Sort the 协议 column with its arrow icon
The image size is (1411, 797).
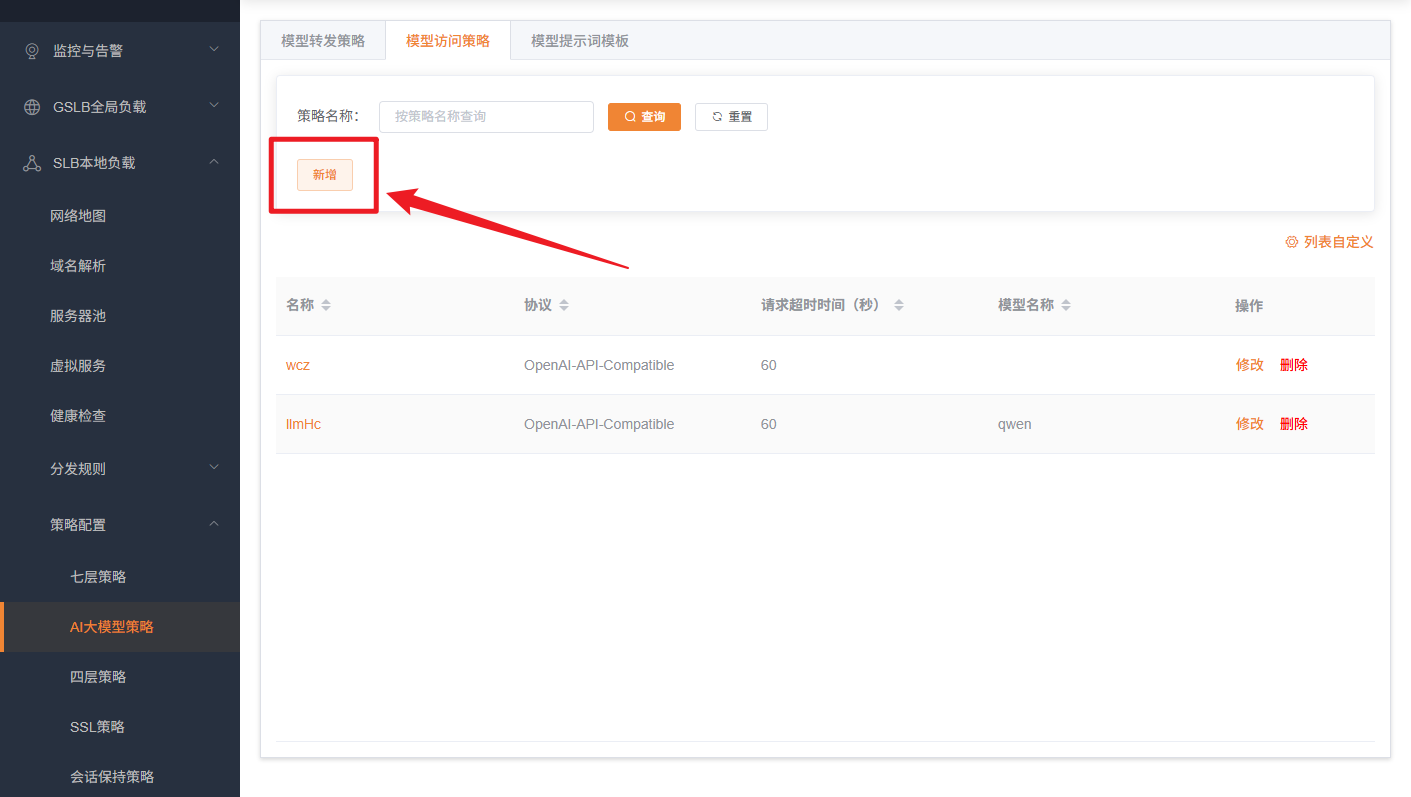(565, 306)
